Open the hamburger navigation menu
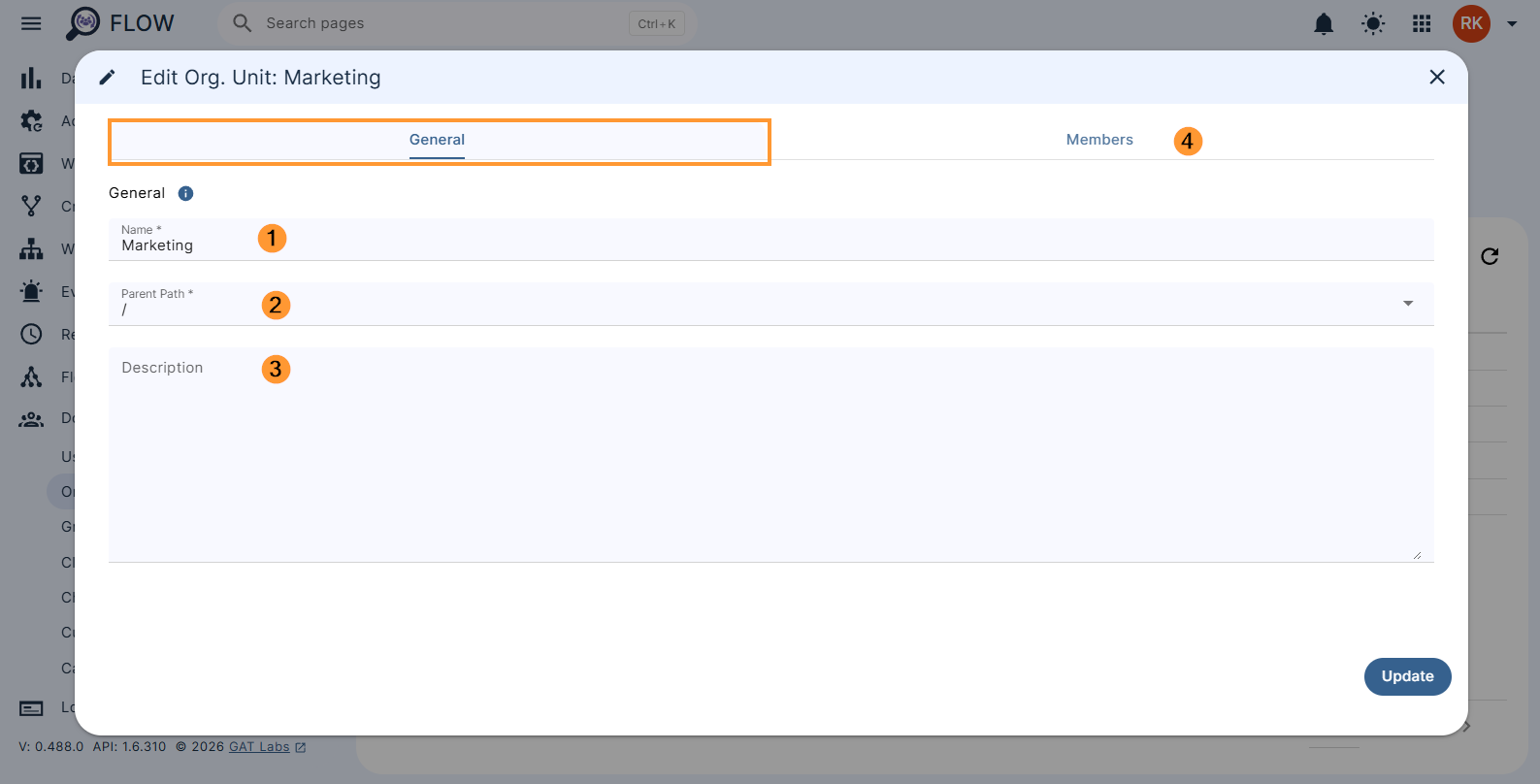 tap(31, 23)
